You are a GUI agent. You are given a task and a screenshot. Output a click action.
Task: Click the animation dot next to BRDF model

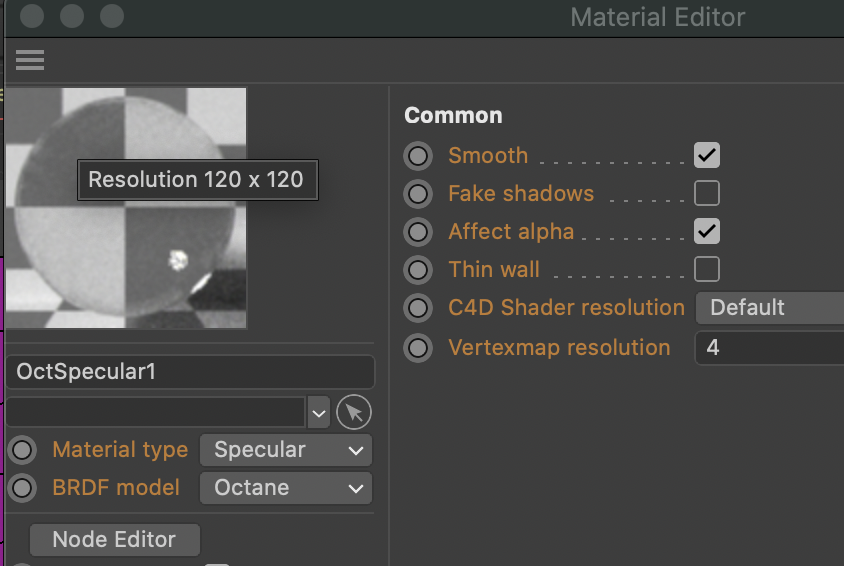22,488
